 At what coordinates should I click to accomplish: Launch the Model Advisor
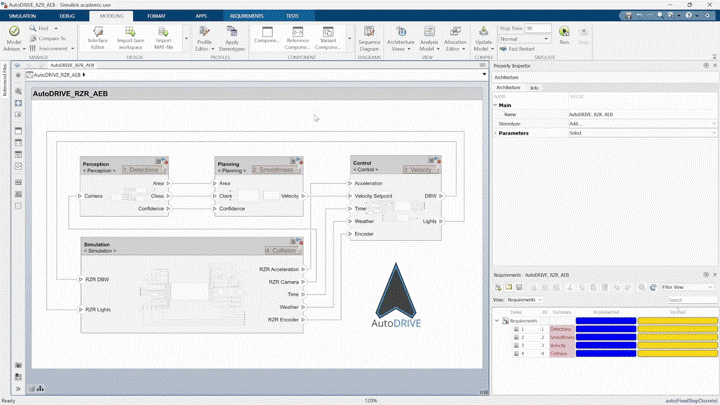click(x=14, y=38)
